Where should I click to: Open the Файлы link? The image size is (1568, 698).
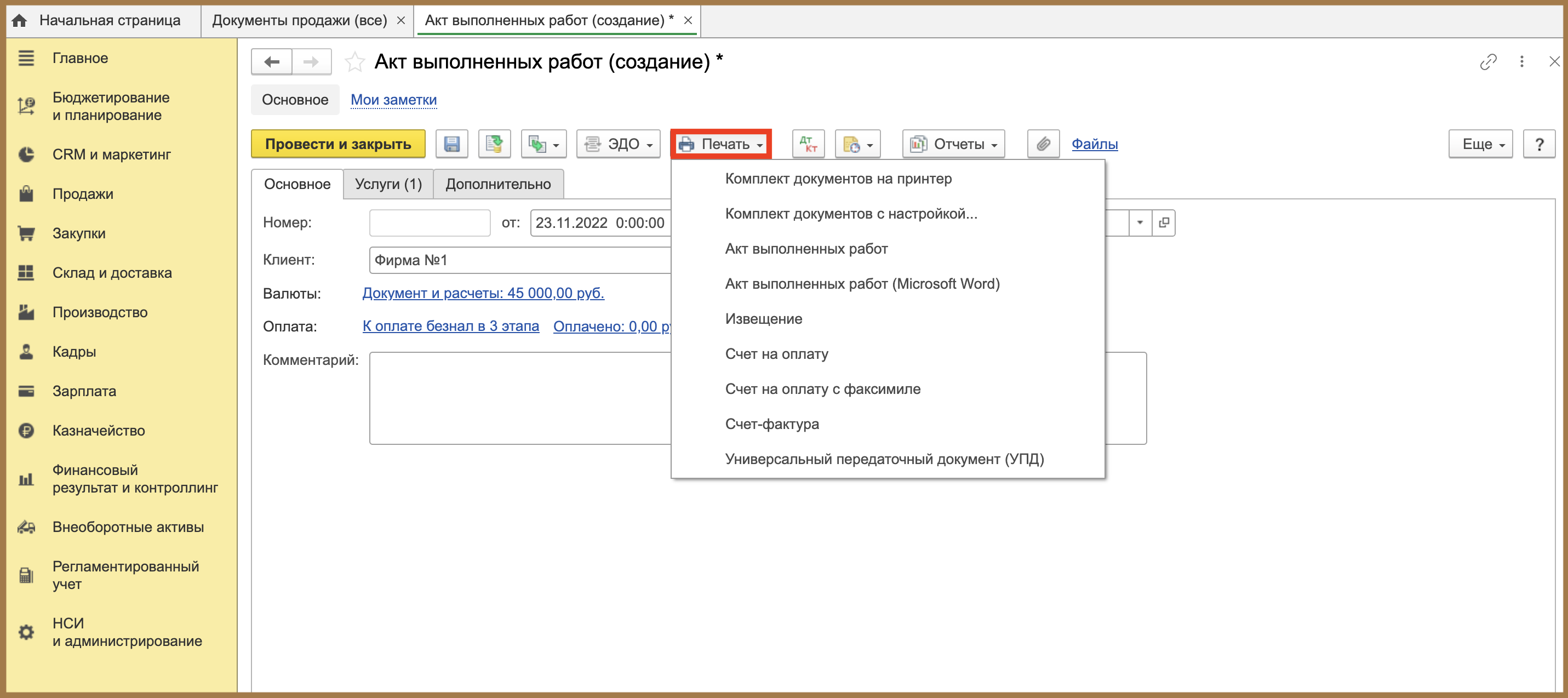tap(1094, 144)
